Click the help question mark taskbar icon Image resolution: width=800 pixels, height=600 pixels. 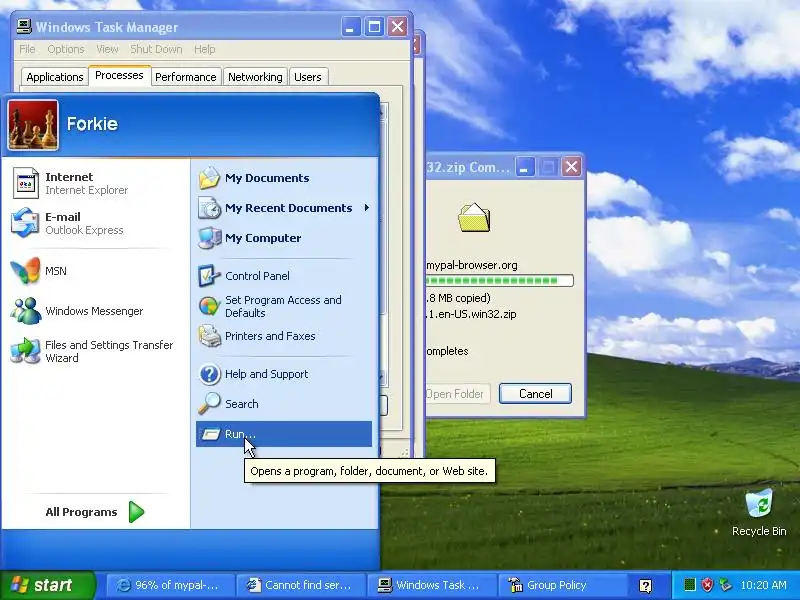[x=645, y=585]
